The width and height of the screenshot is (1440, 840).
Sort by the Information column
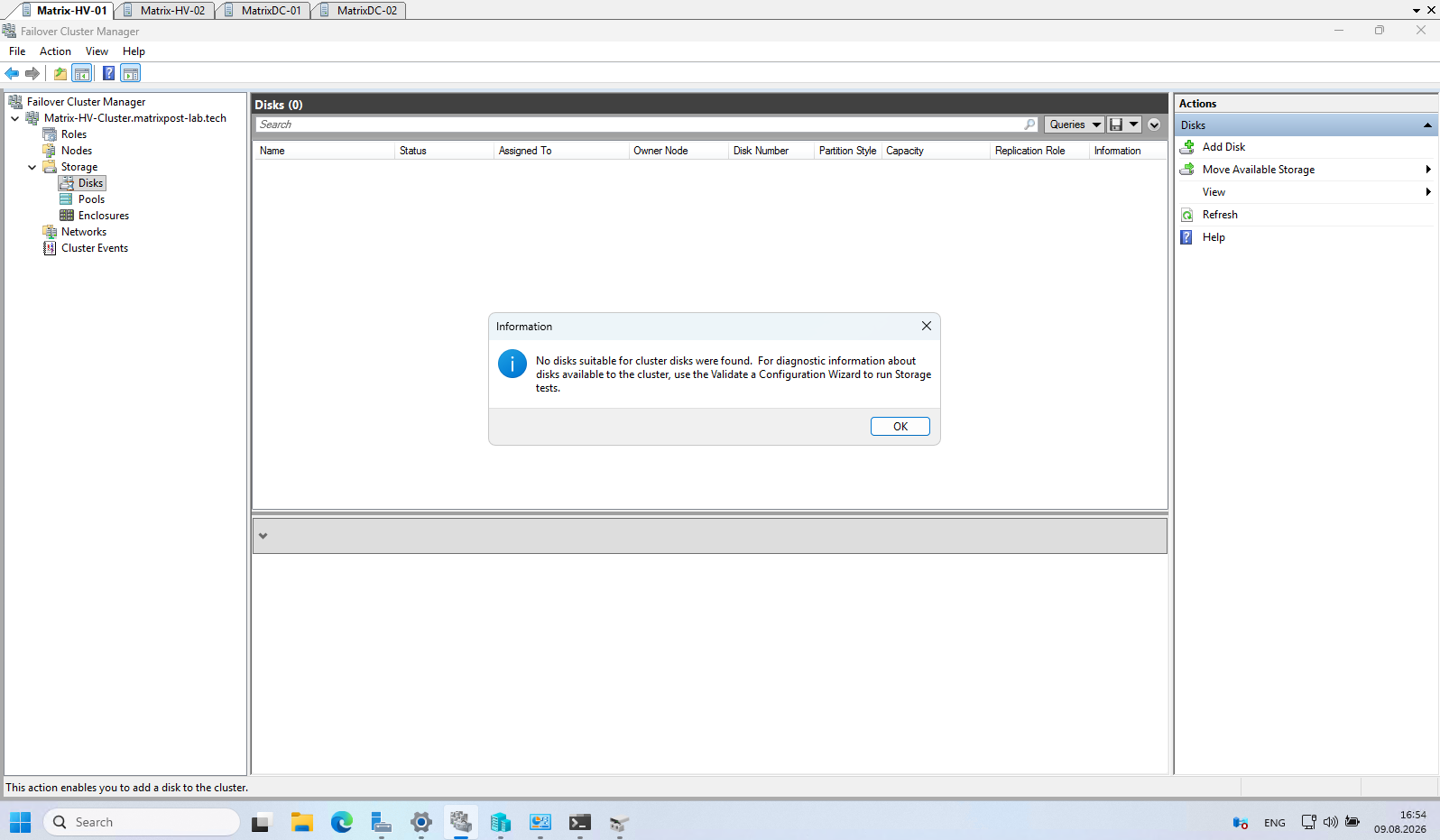(x=1128, y=151)
